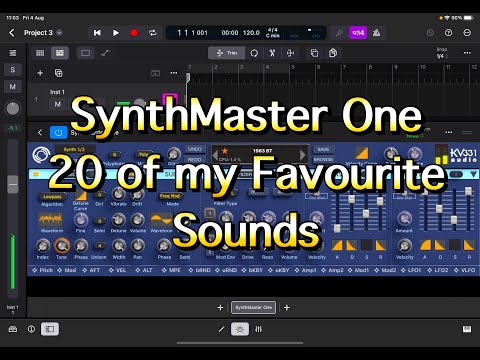Toggle the SynthMaster plugin power button

[58, 133]
